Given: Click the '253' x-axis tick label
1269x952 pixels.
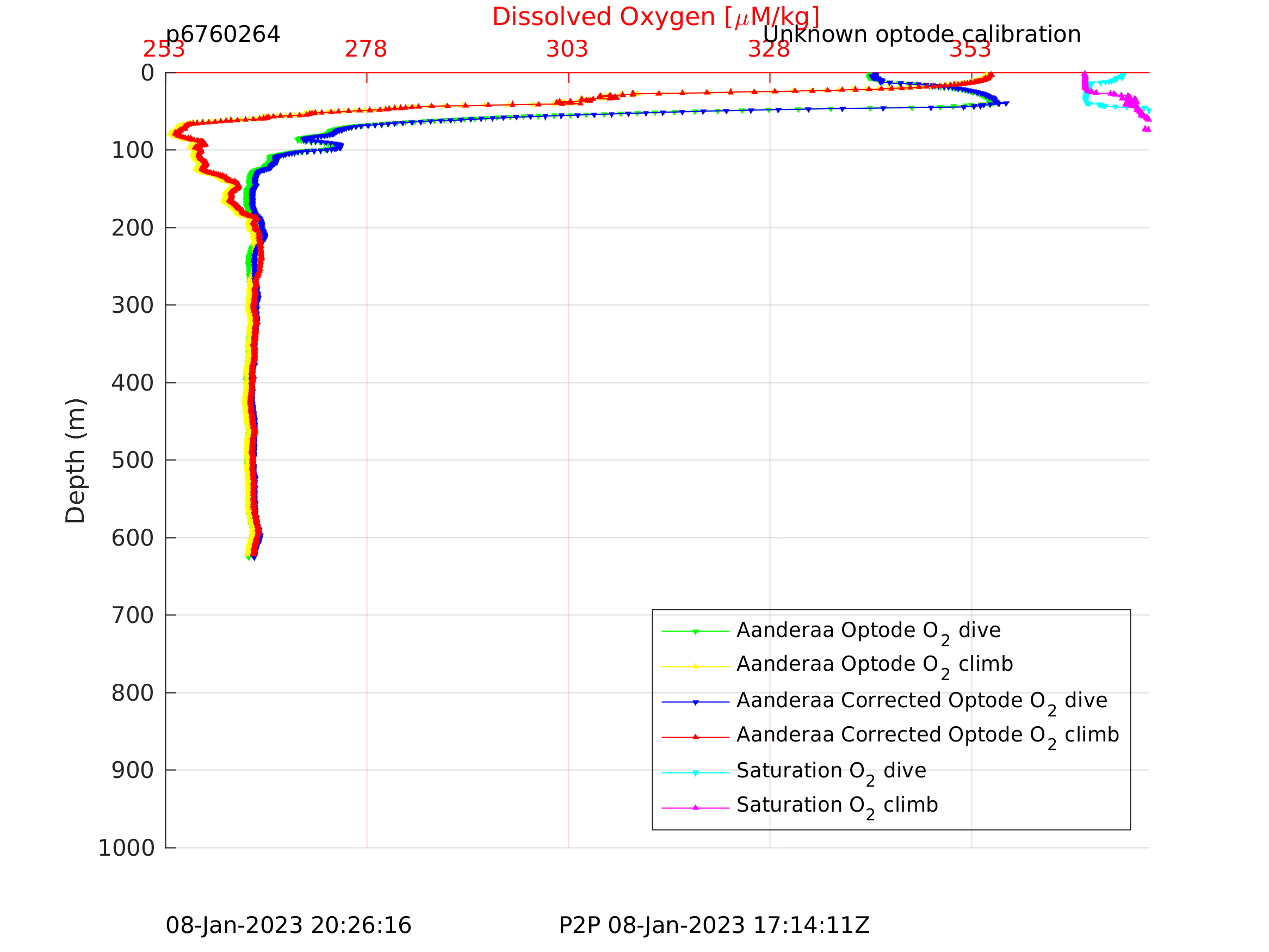Looking at the screenshot, I should (x=164, y=50).
